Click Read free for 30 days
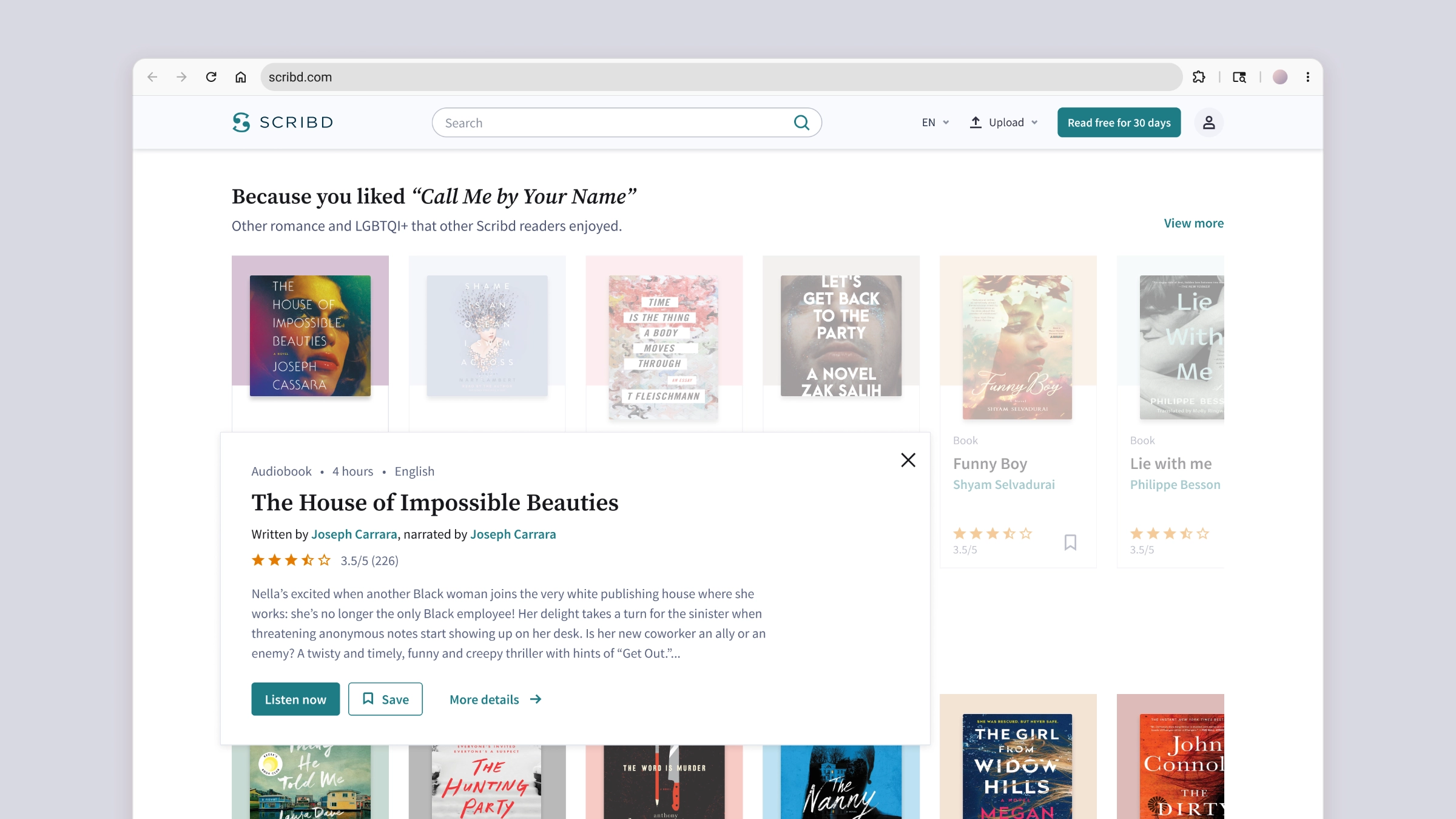1456x819 pixels. point(1119,123)
